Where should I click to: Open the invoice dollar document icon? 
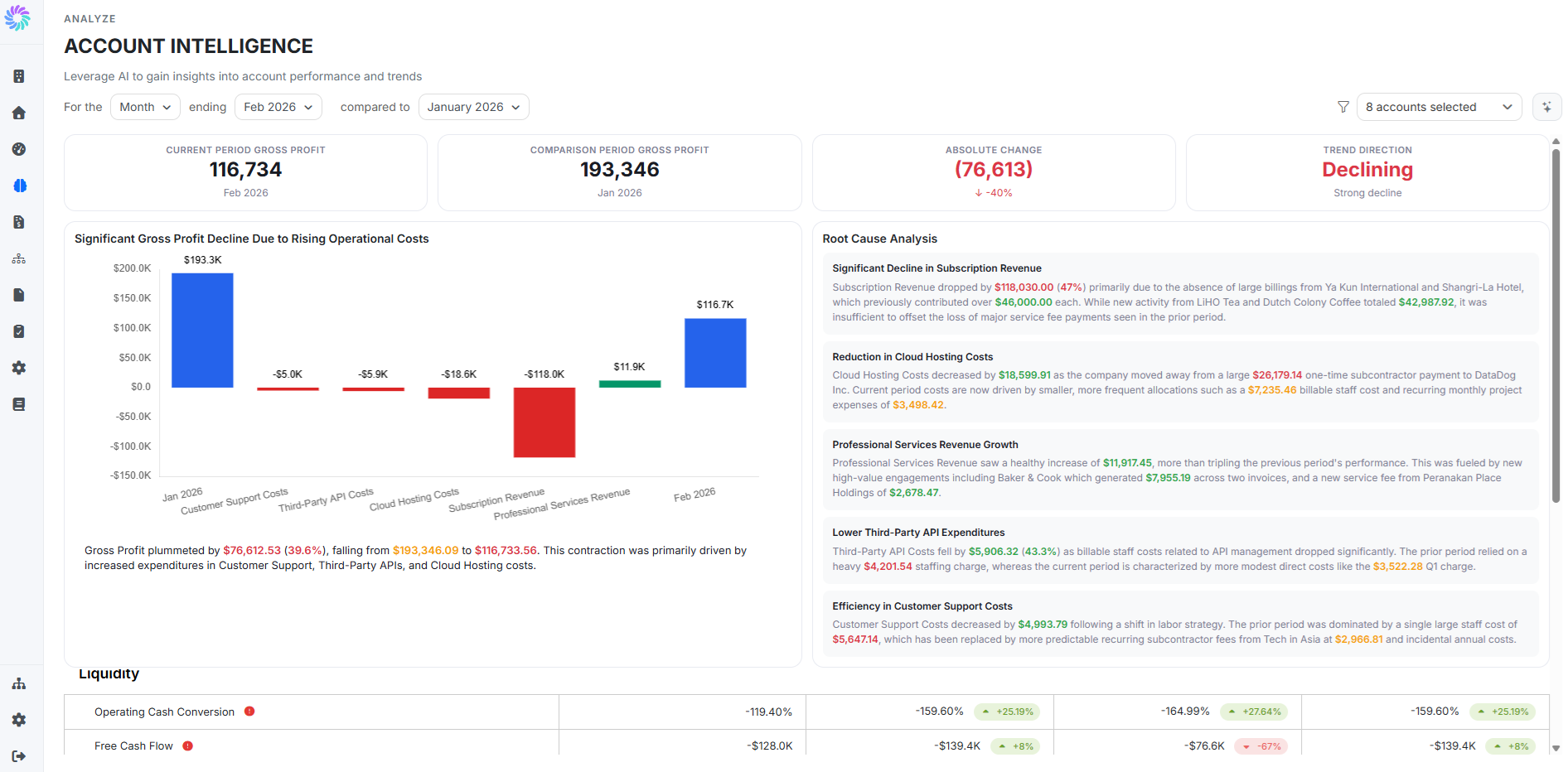(19, 222)
